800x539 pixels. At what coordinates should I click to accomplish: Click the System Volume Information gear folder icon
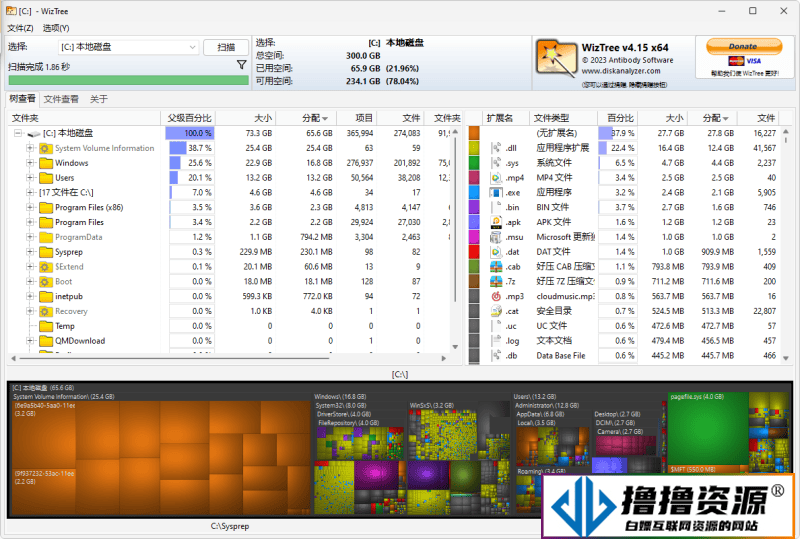(46, 148)
